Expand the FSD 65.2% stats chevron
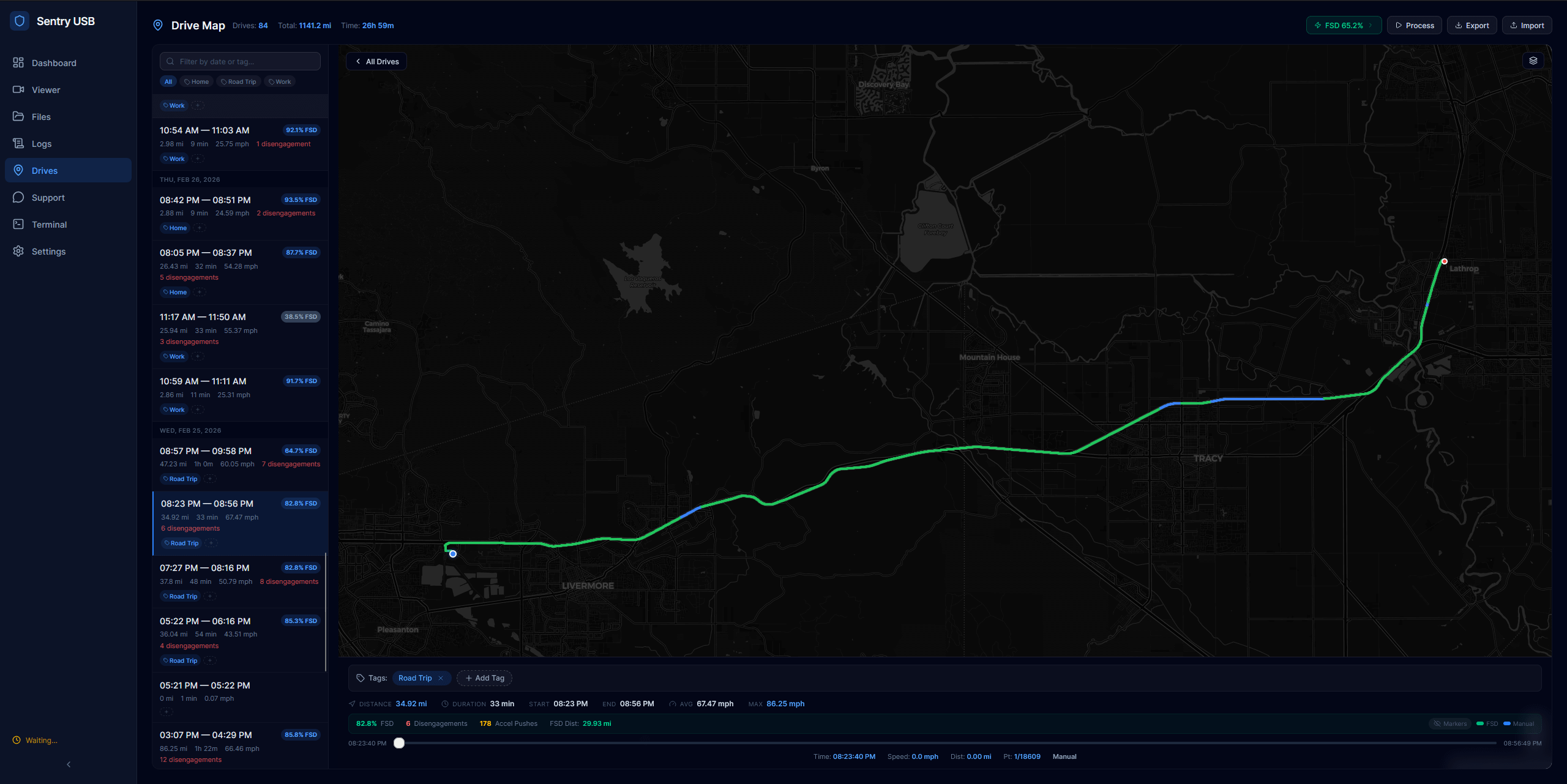 click(x=1371, y=26)
